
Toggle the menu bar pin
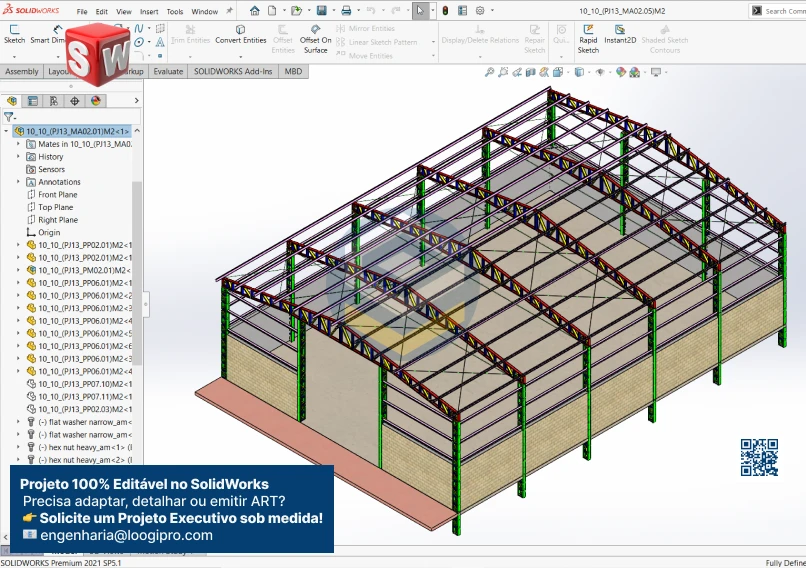229,11
